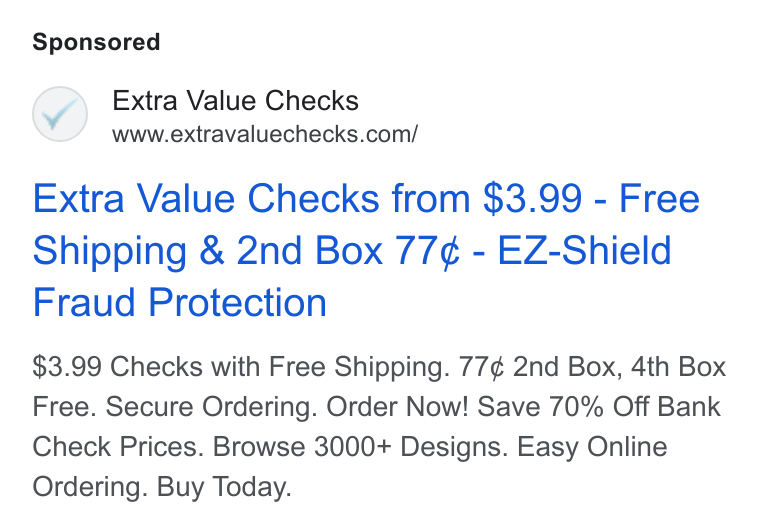The width and height of the screenshot is (760, 530).
Task: Click 'Order Now!' in the description
Action: click(x=397, y=407)
